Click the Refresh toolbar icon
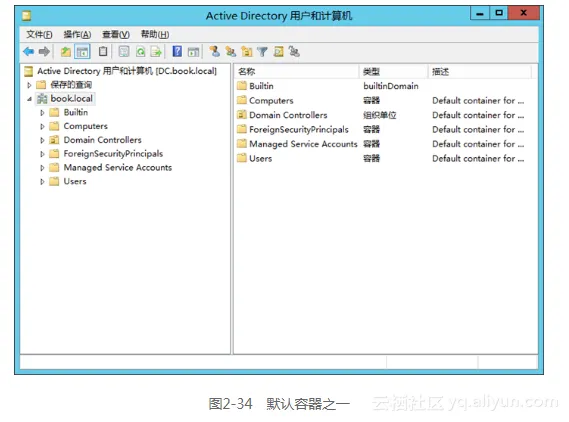Viewport: 569px width, 422px height. click(140, 52)
